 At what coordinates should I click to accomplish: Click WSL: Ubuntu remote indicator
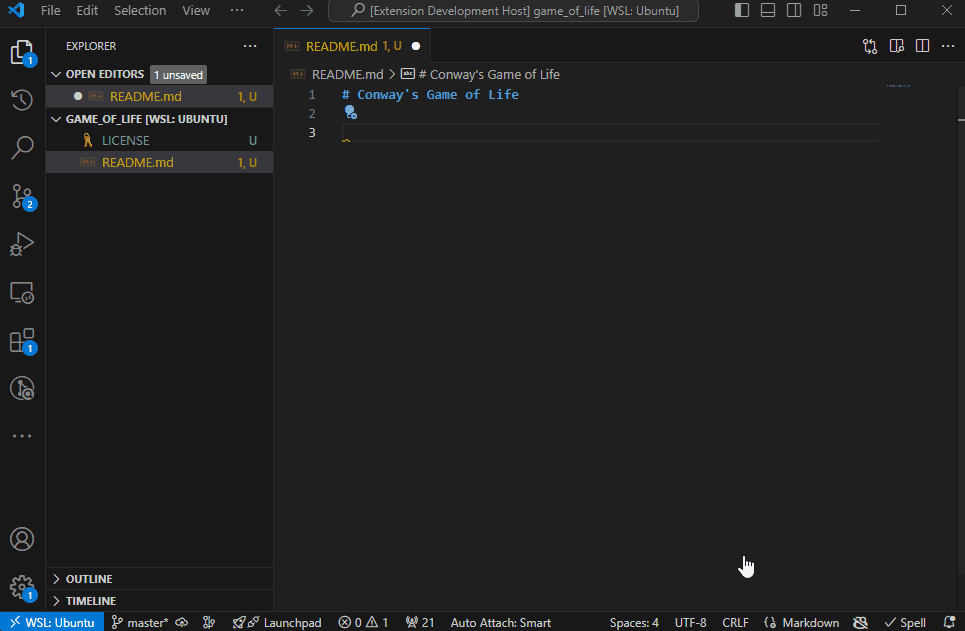click(52, 622)
